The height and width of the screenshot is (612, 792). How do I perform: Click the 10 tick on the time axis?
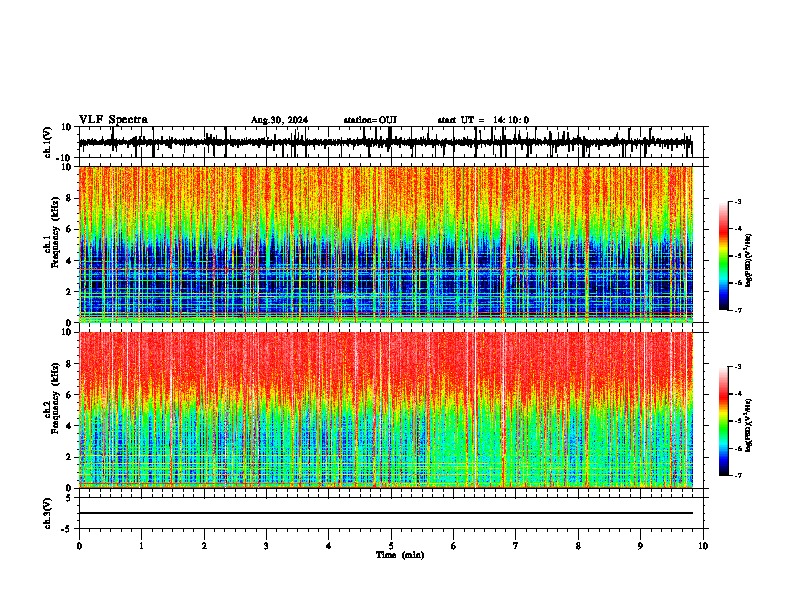703,546
